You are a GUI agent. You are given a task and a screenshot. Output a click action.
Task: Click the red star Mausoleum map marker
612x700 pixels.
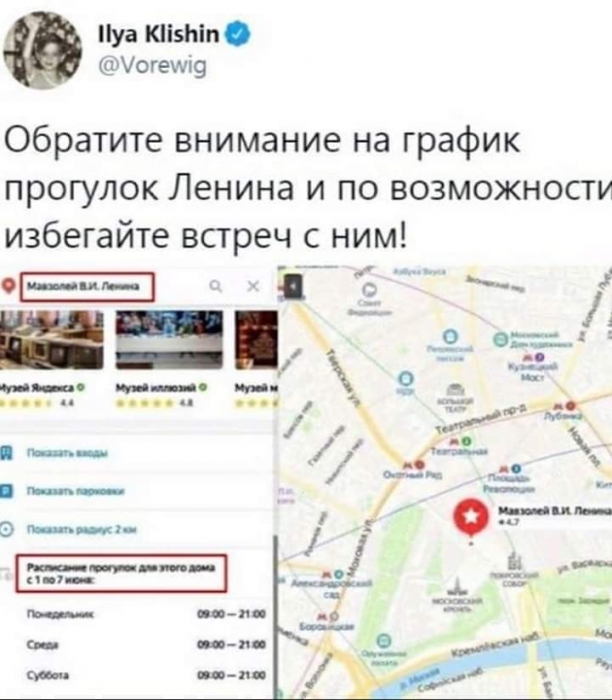coord(471,518)
